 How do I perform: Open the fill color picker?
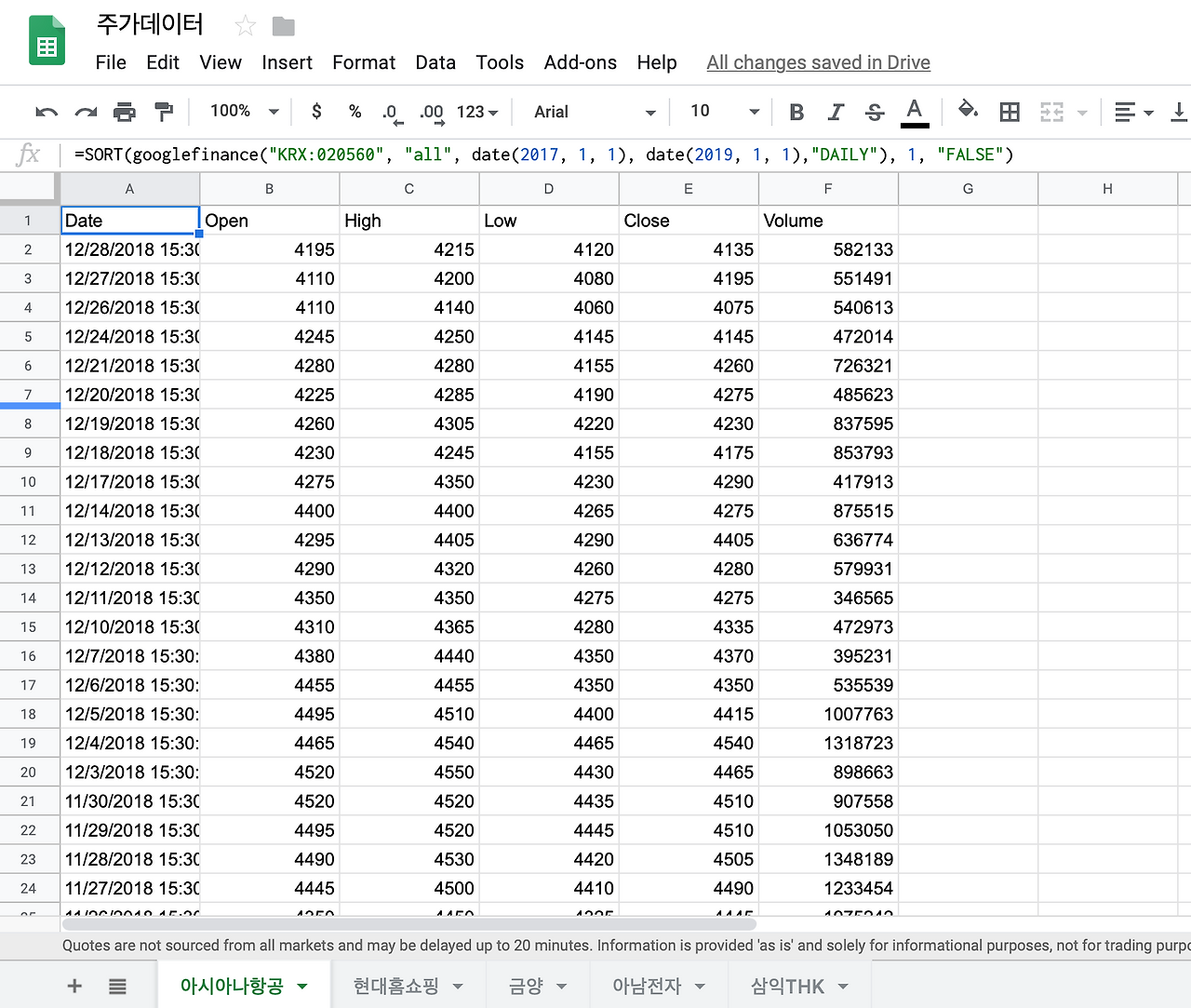click(968, 111)
